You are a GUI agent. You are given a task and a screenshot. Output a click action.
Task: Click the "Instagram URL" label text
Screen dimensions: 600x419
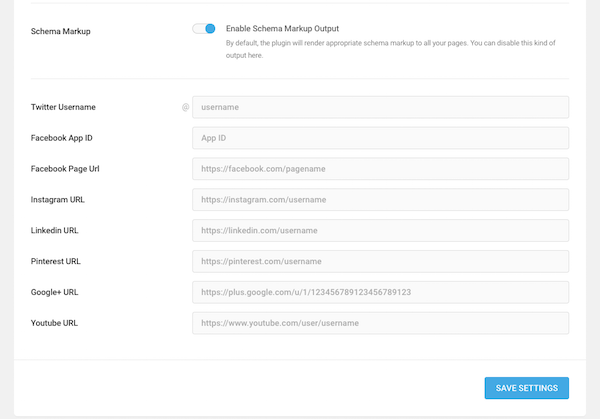coord(58,200)
